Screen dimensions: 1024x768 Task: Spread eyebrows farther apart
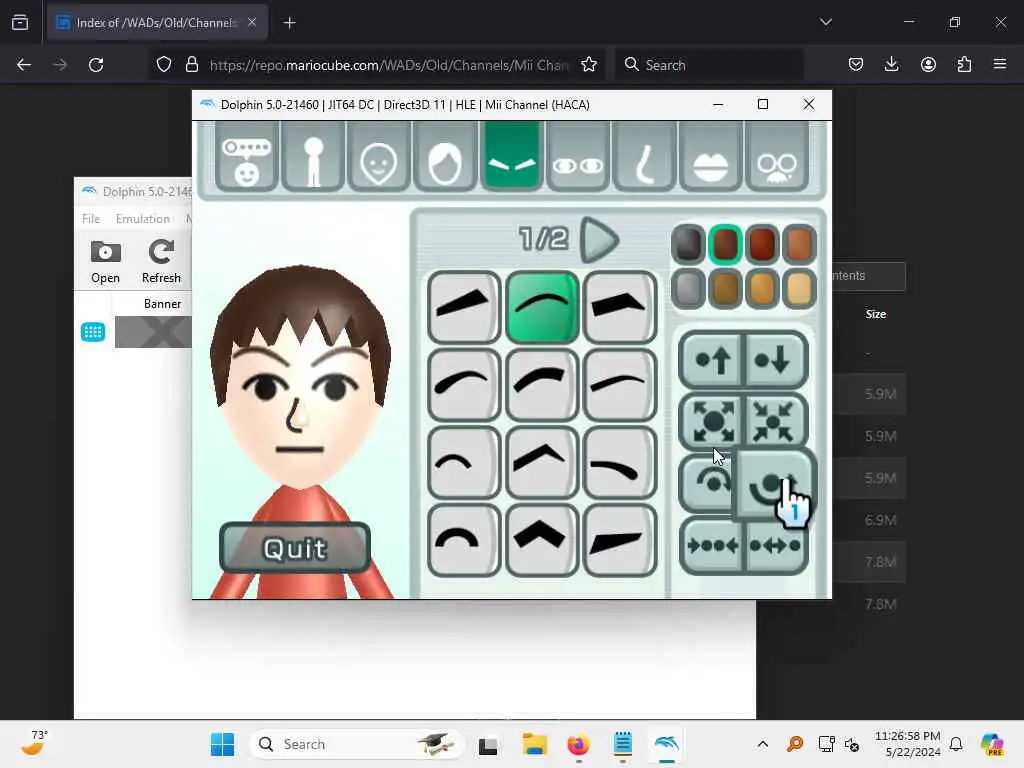(x=776, y=545)
